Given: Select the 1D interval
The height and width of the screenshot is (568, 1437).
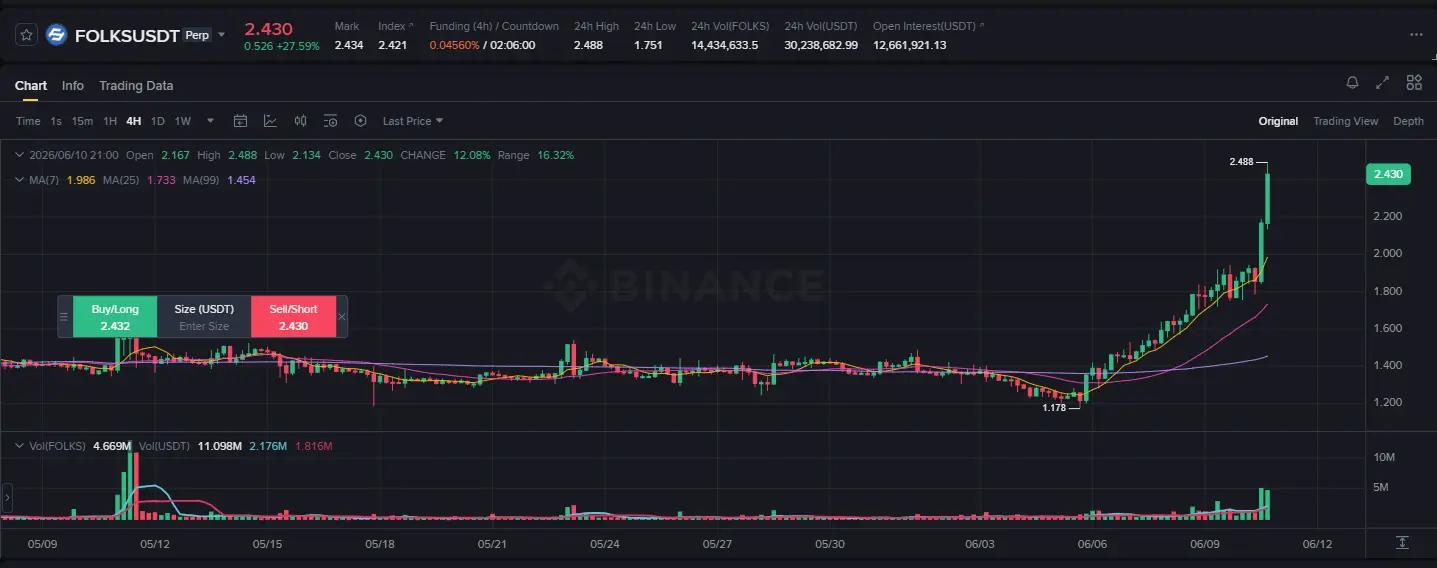Looking at the screenshot, I should 158,121.
